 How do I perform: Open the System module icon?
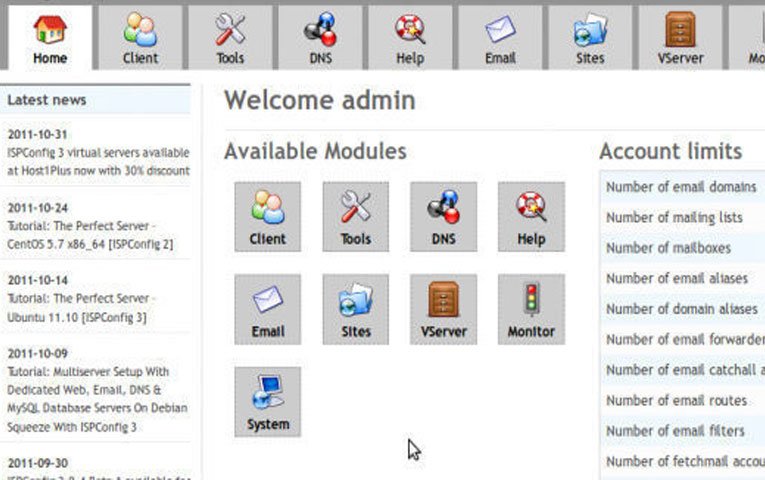coord(267,401)
